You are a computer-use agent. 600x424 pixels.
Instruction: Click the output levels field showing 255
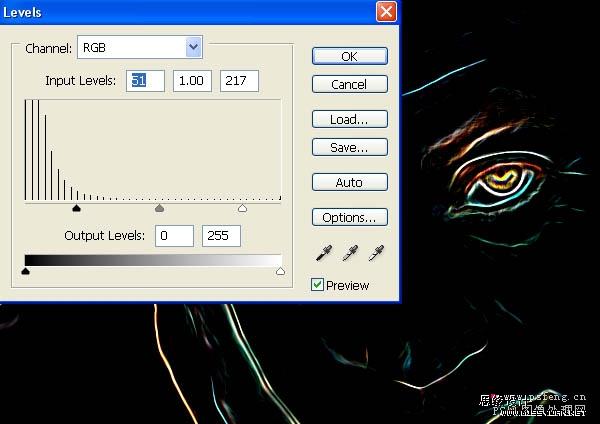221,236
